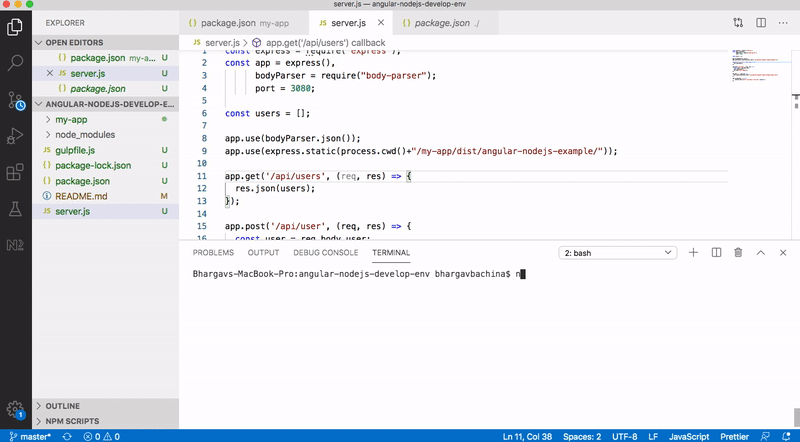
Task: Open the Extensions view
Action: tap(15, 172)
